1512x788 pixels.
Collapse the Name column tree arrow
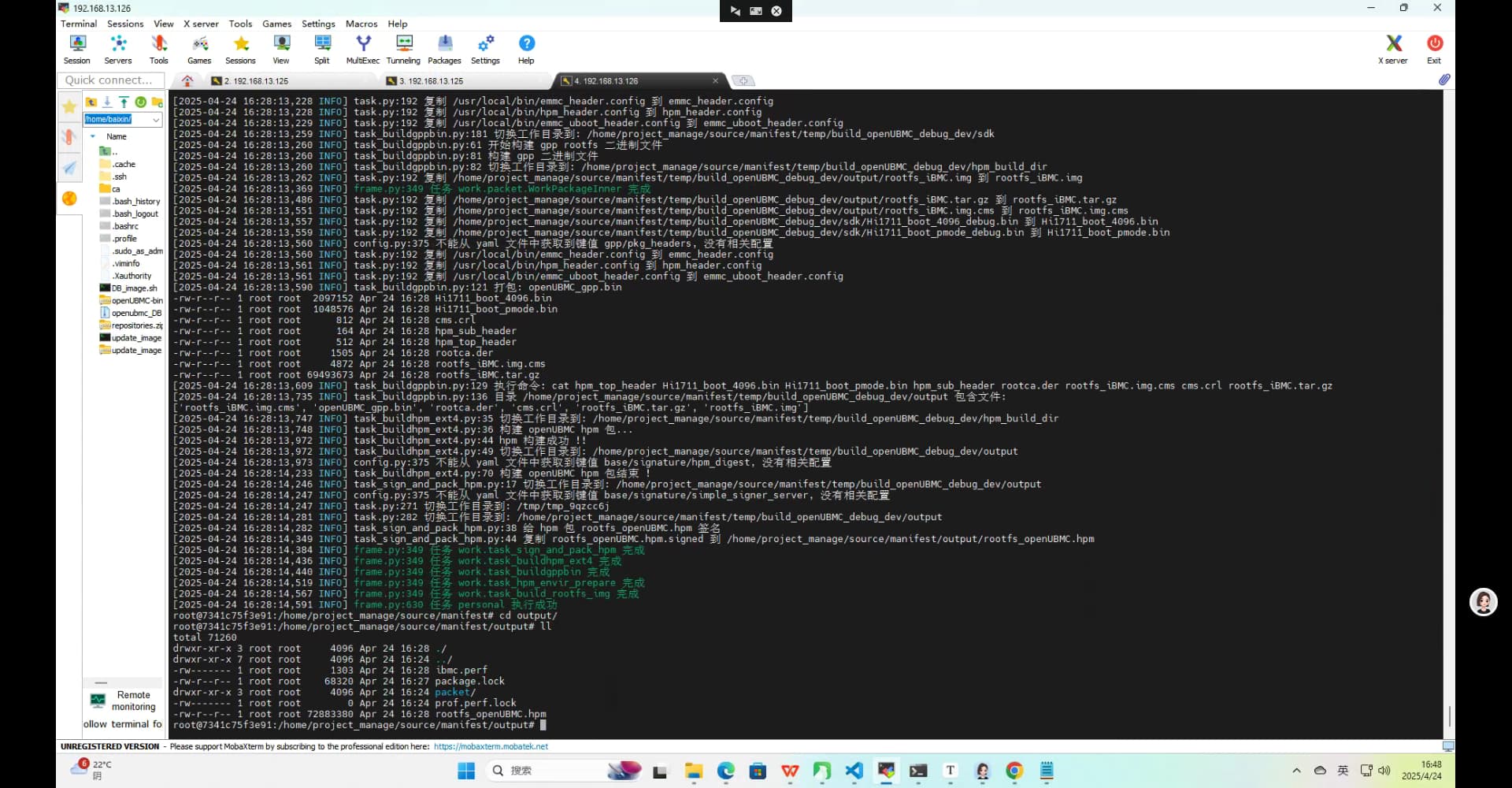pos(93,136)
